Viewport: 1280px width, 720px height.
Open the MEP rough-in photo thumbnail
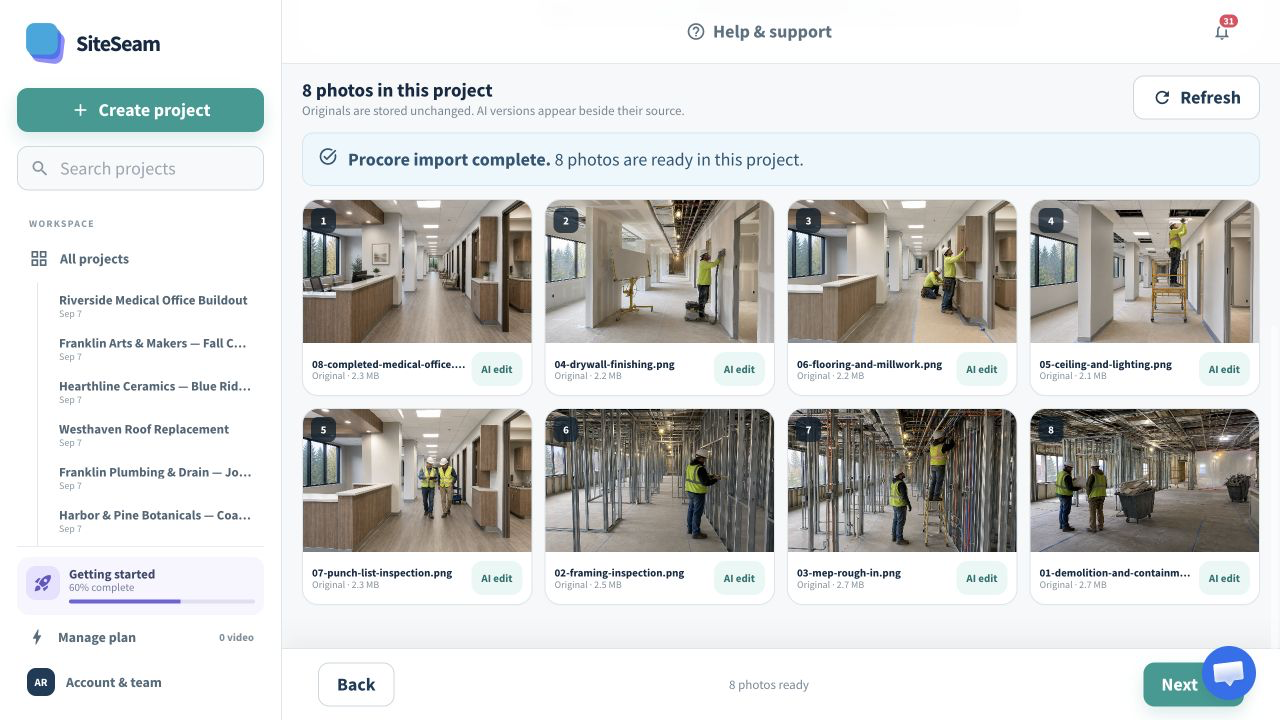[x=902, y=480]
